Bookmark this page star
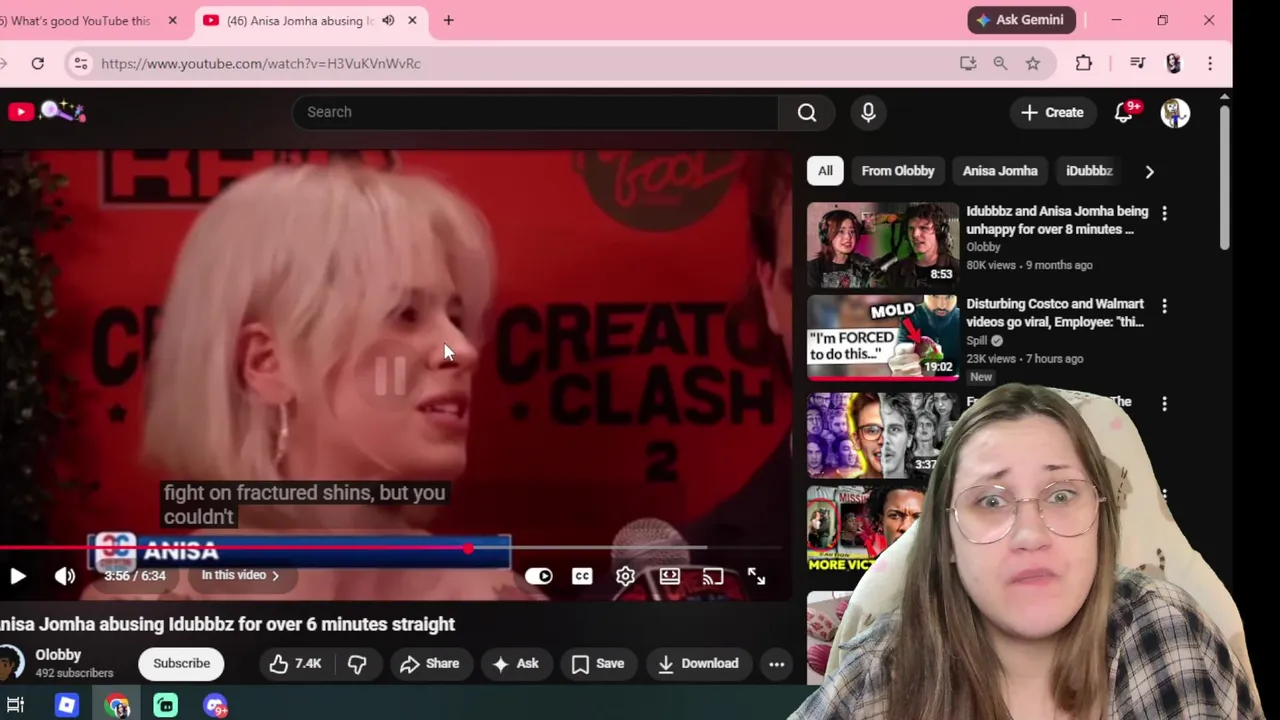 (1033, 63)
